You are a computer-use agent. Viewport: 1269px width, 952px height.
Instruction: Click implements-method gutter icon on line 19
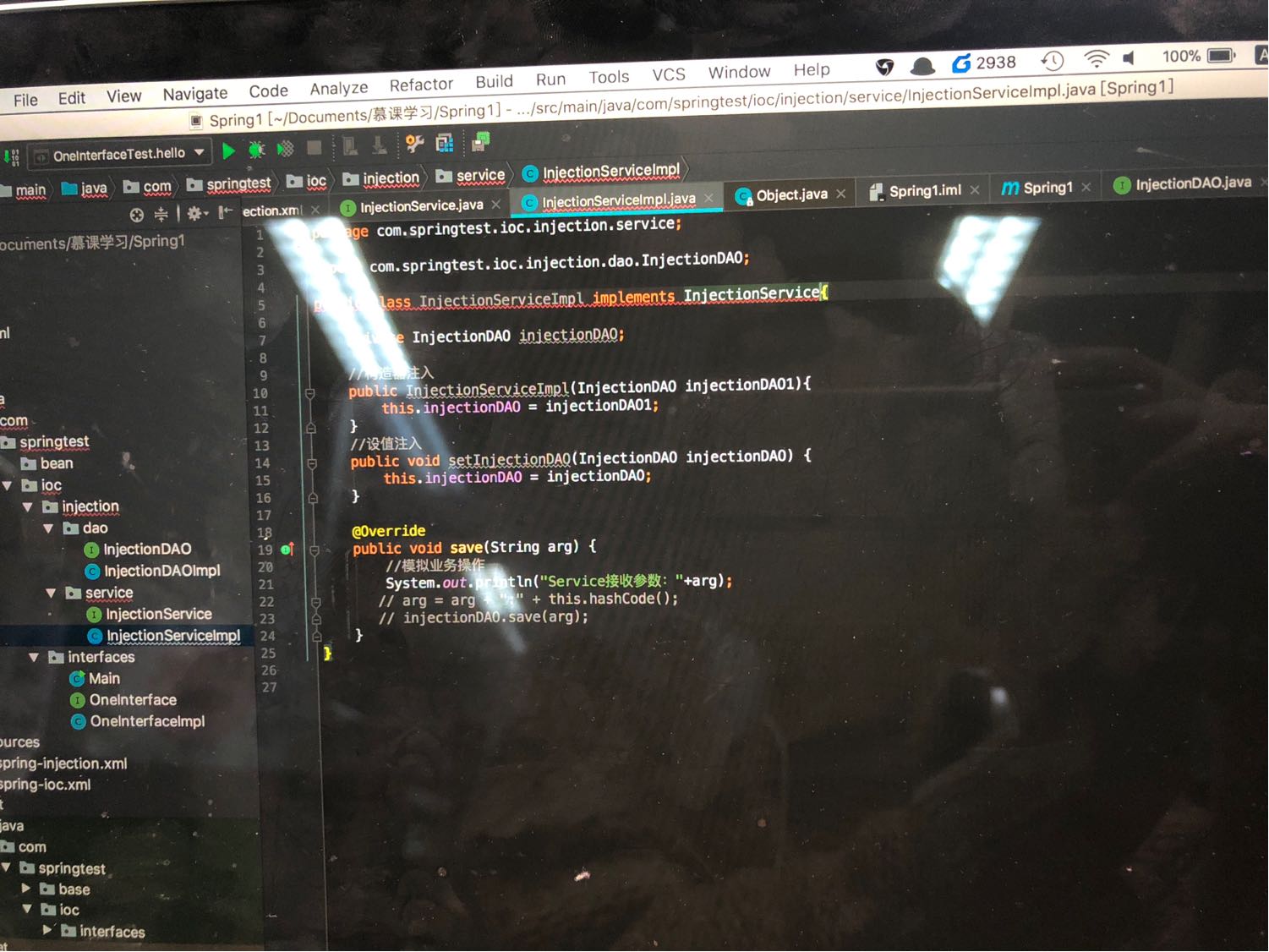tap(287, 550)
